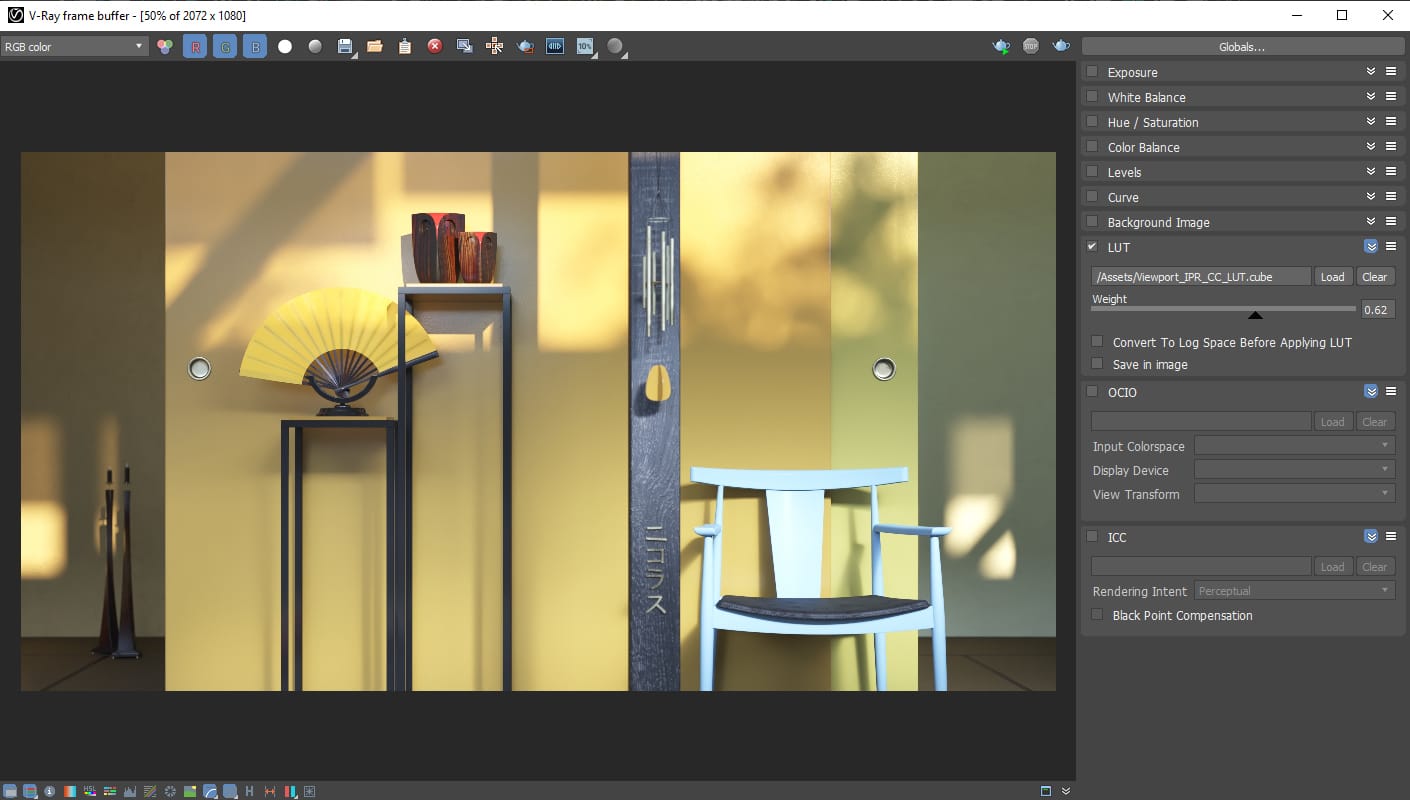Enable the Exposure correction checkbox
This screenshot has width=1410, height=800.
tap(1092, 72)
